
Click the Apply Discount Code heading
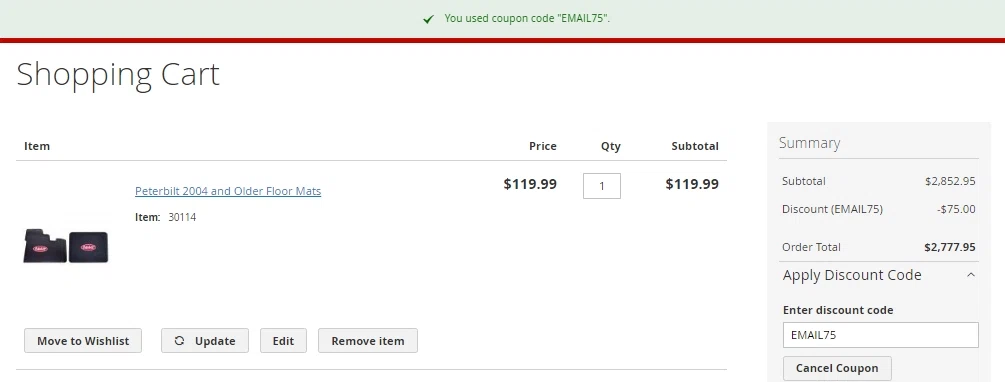click(x=852, y=275)
